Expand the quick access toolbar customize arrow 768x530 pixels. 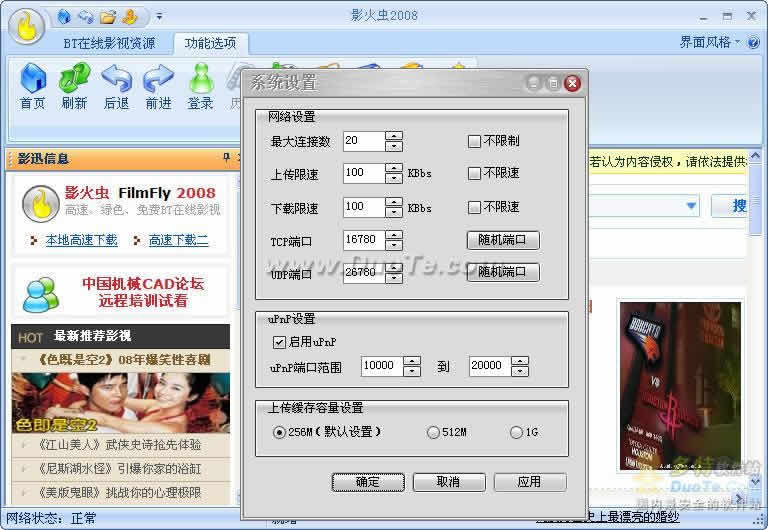tap(159, 17)
